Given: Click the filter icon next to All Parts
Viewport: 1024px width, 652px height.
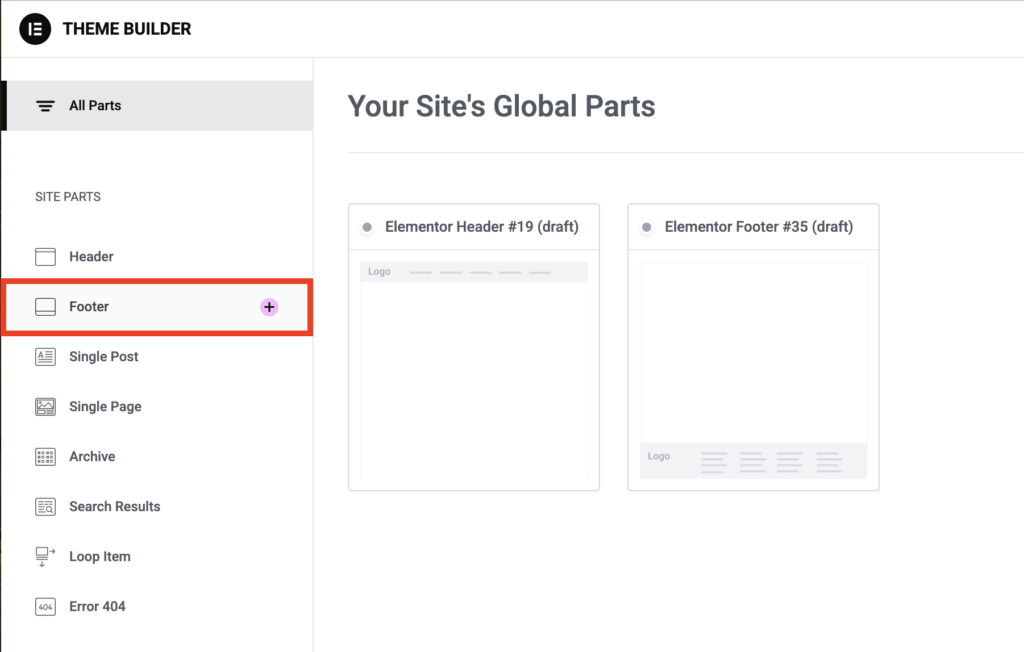Looking at the screenshot, I should pos(45,105).
